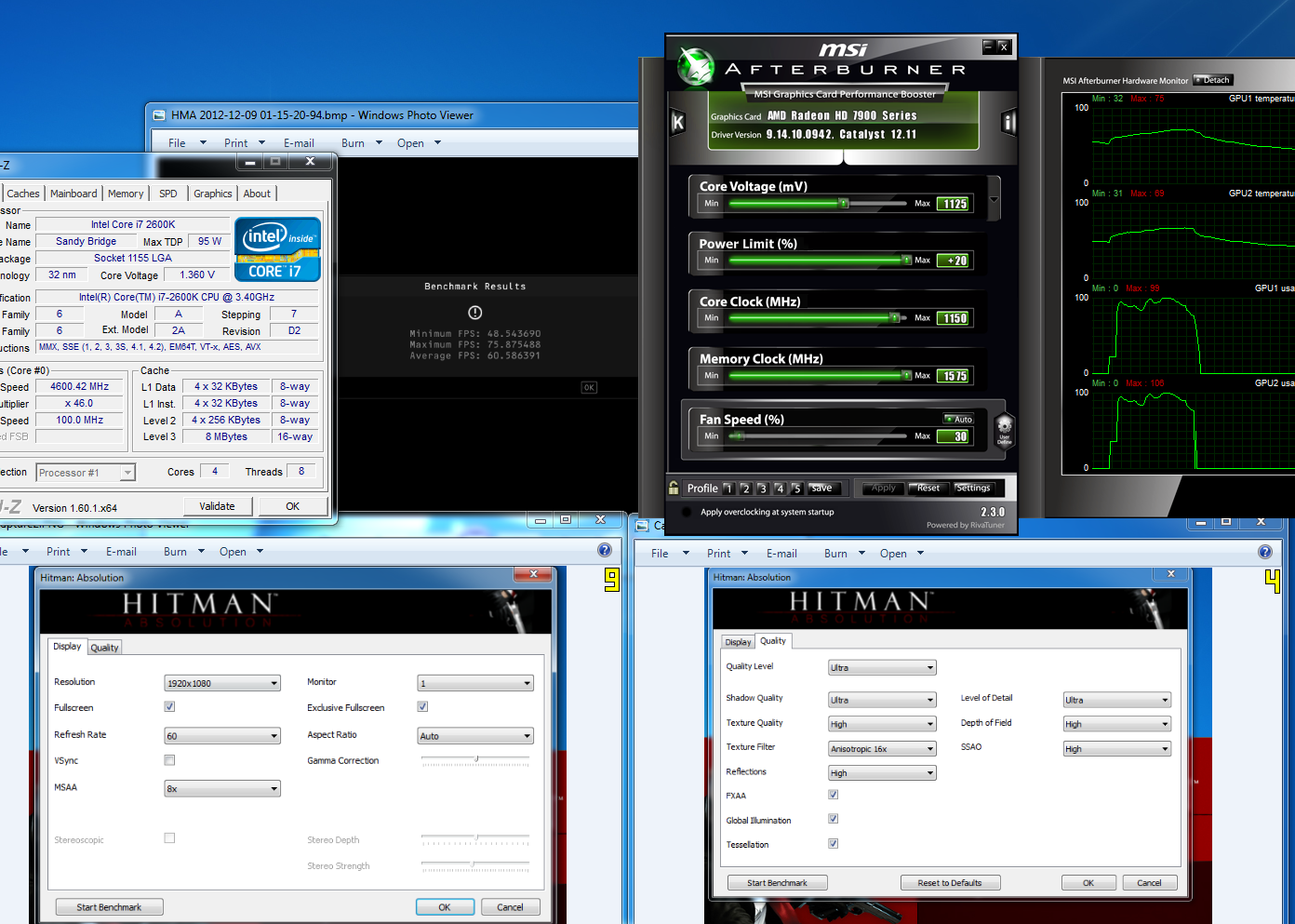
Task: Open the SPD tab in CPU-Z
Action: [x=168, y=194]
